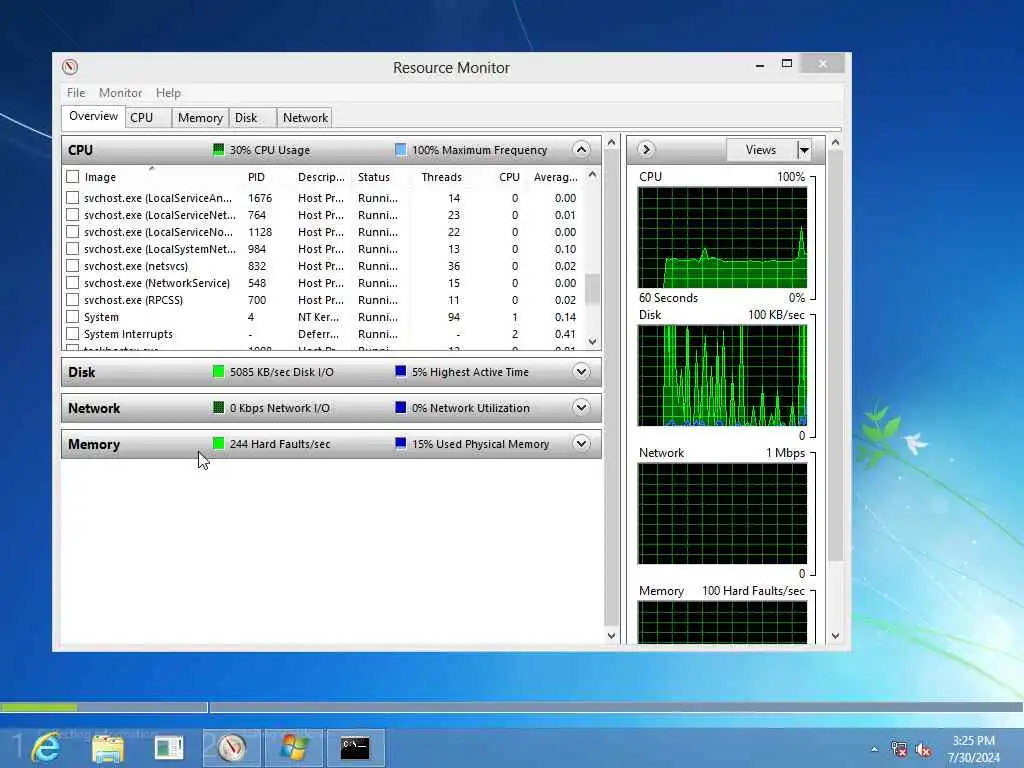Click the Disk activity graph
The width and height of the screenshot is (1024, 768).
coord(722,376)
